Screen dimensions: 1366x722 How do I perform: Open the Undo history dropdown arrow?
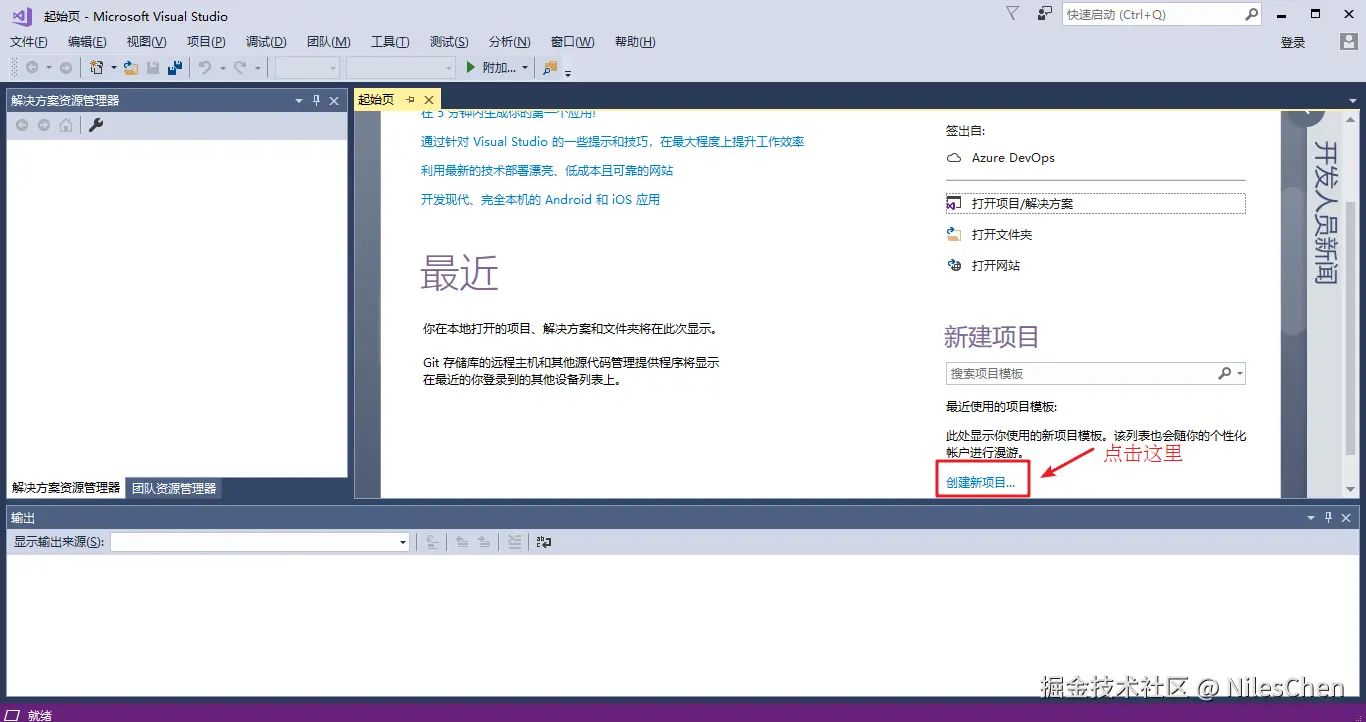click(x=223, y=68)
